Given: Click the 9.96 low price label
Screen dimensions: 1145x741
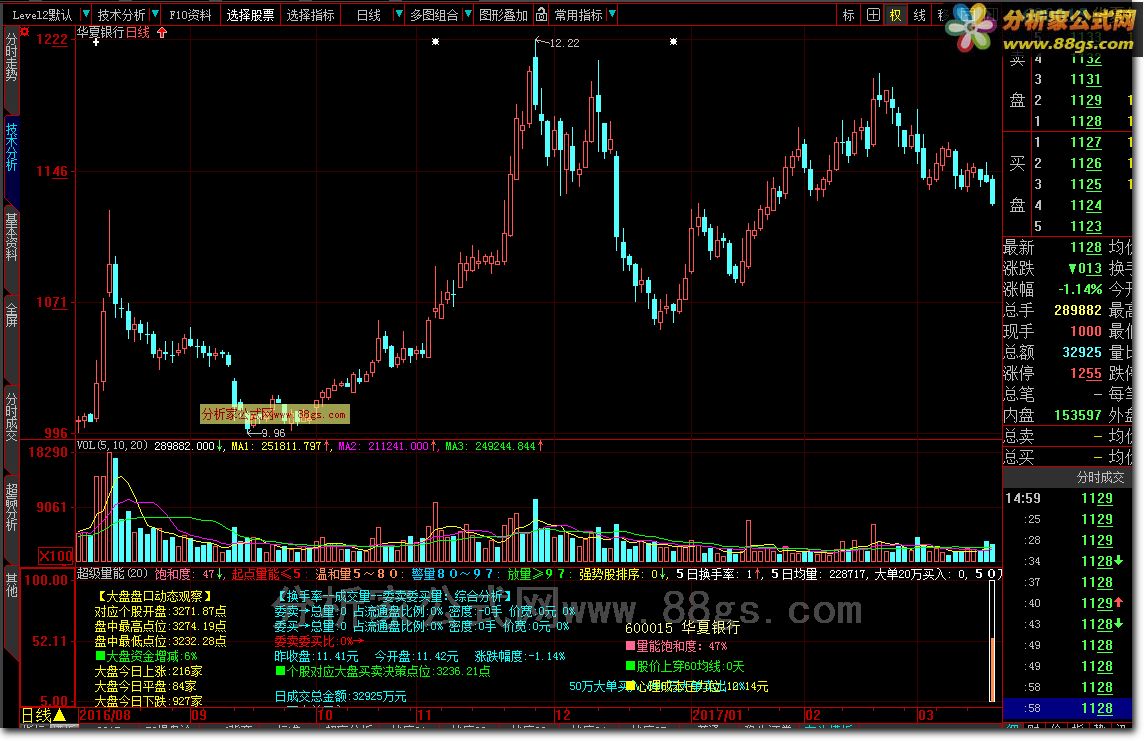Looking at the screenshot, I should tap(273, 433).
